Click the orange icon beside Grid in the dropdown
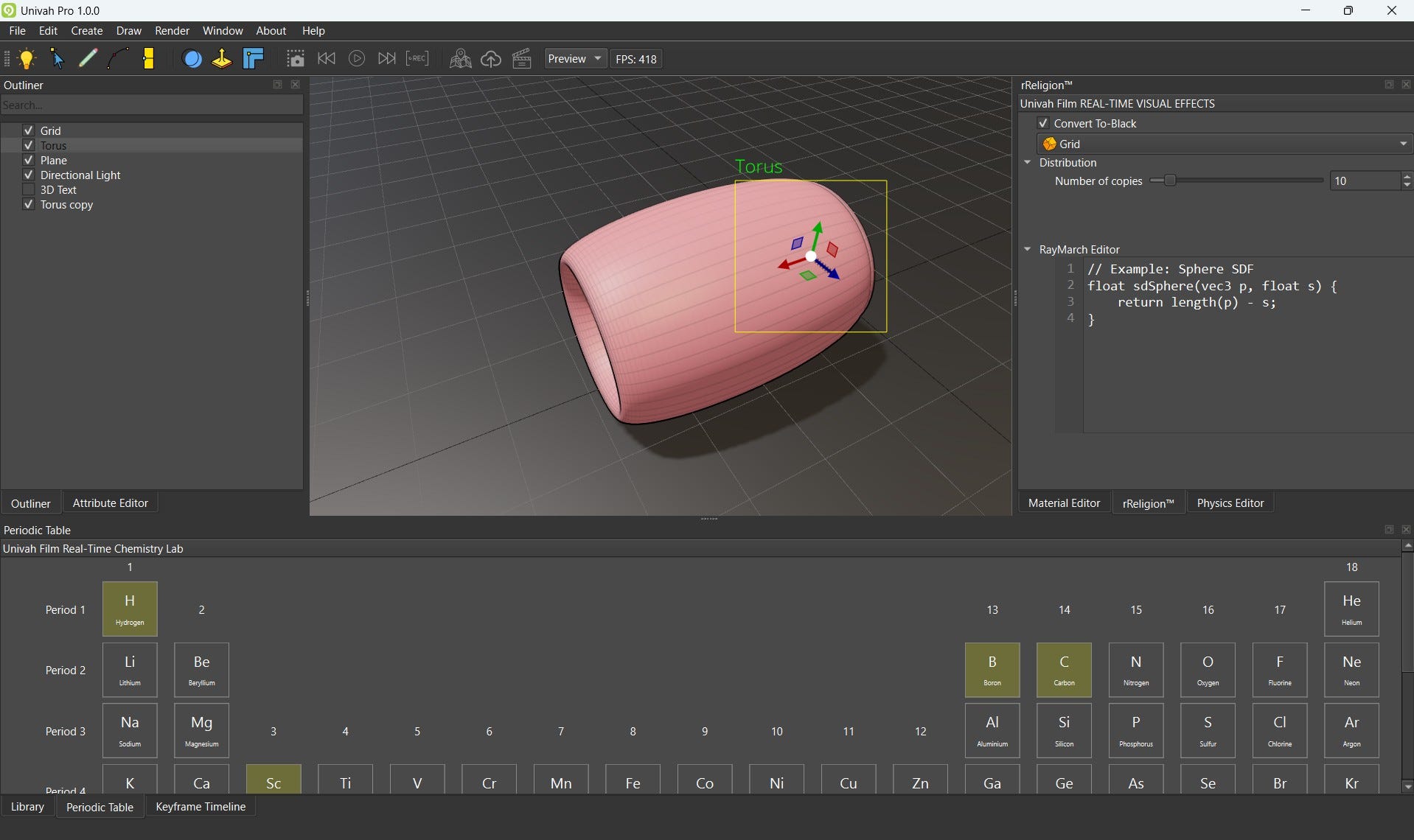1414x840 pixels. 1050,144
